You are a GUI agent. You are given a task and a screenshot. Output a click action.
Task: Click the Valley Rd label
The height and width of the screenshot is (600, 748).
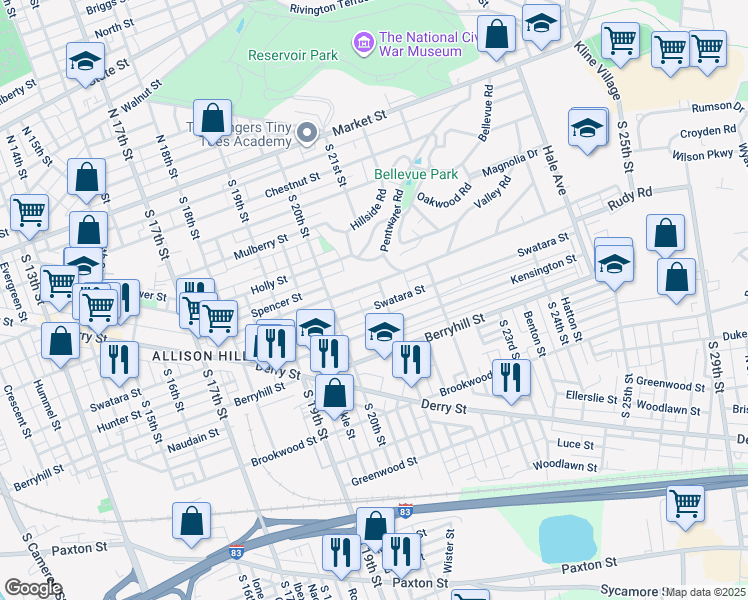(x=492, y=192)
